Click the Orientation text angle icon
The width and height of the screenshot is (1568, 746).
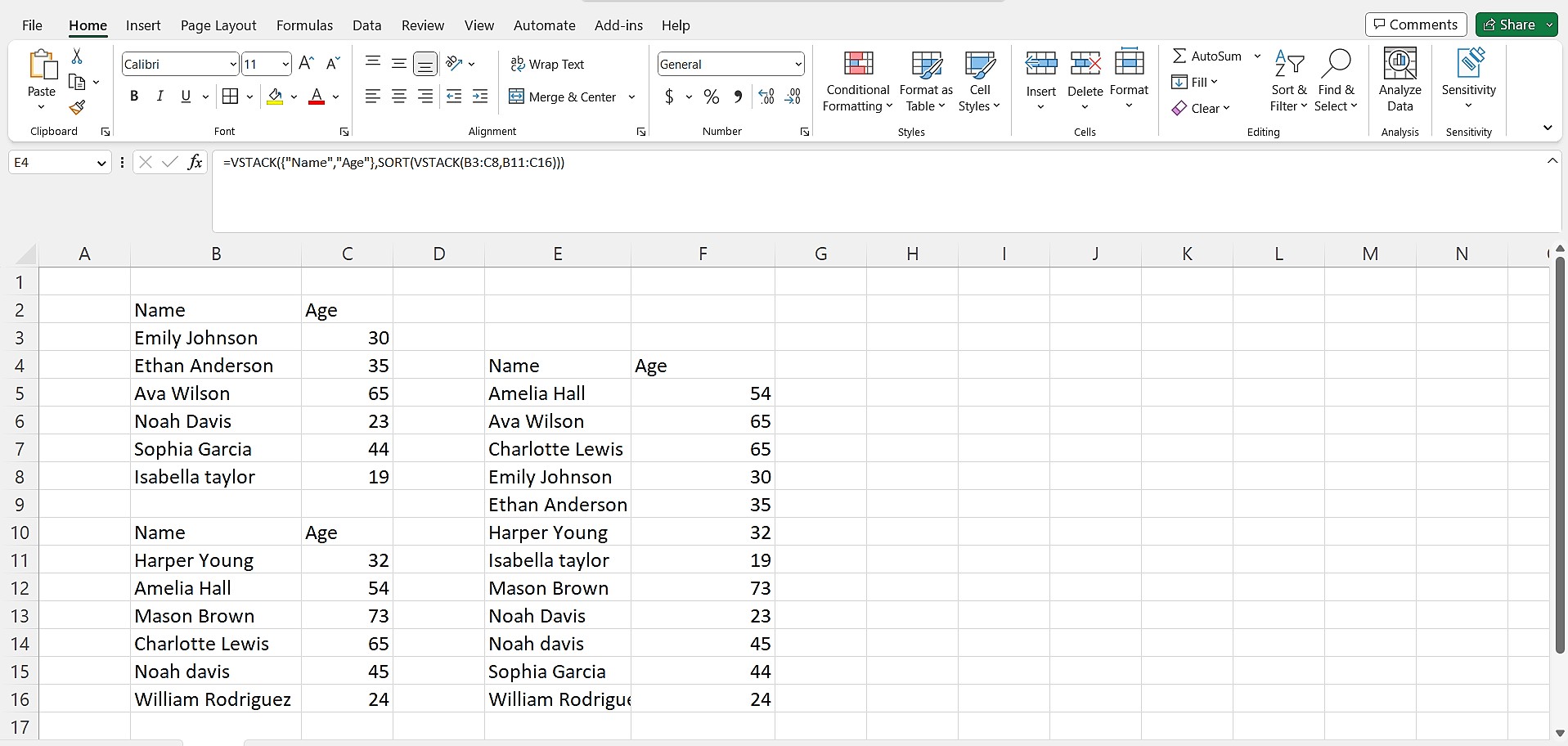click(x=455, y=63)
